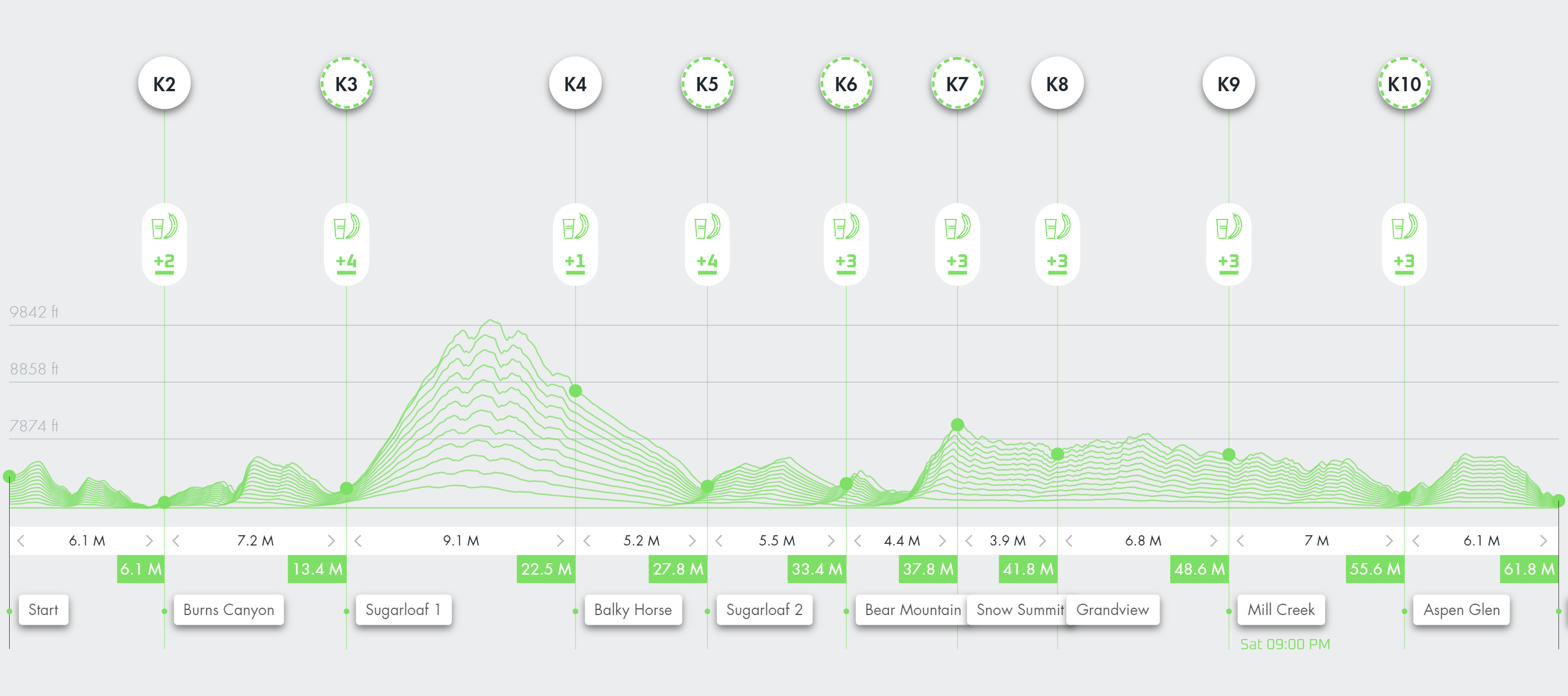The width and height of the screenshot is (1568, 696).
Task: Click the left chevron of the 7 M segment
Action: (1240, 541)
